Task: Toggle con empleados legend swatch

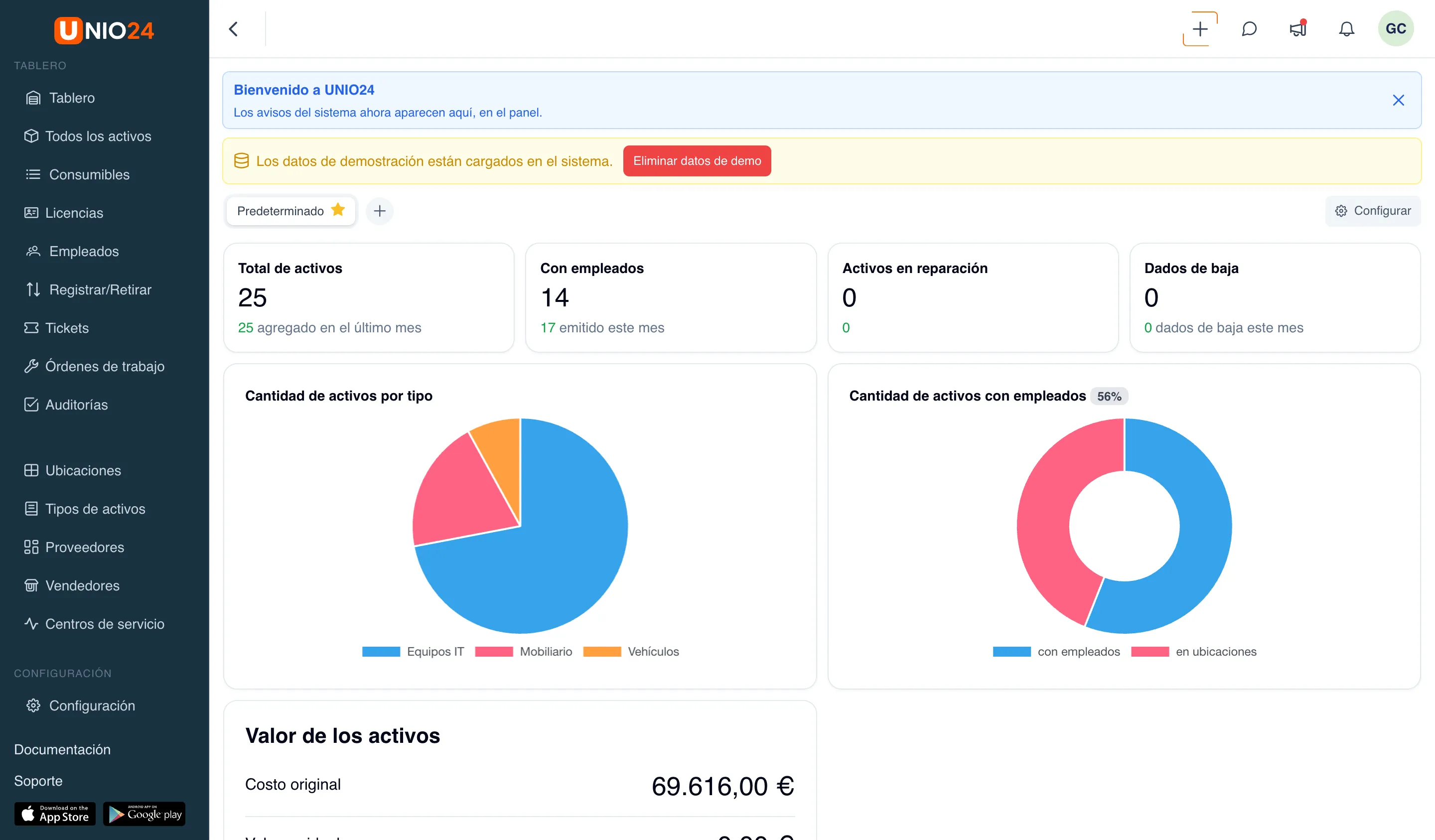Action: 1012,652
